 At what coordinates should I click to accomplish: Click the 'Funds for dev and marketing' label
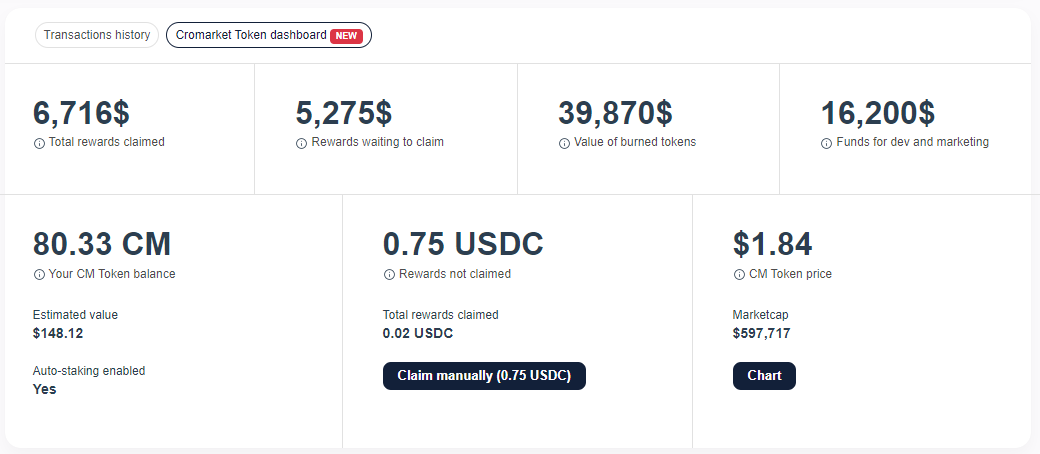point(913,142)
